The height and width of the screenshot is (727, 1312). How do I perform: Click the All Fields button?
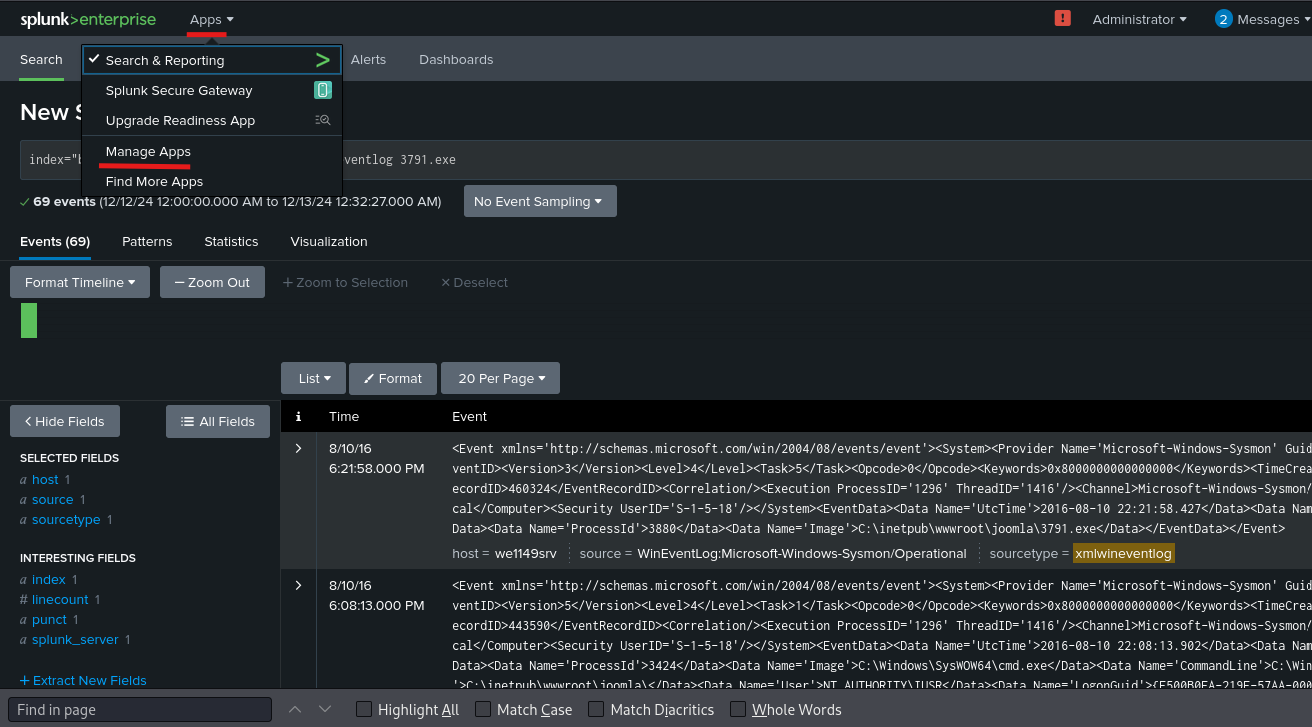pyautogui.click(x=217, y=421)
